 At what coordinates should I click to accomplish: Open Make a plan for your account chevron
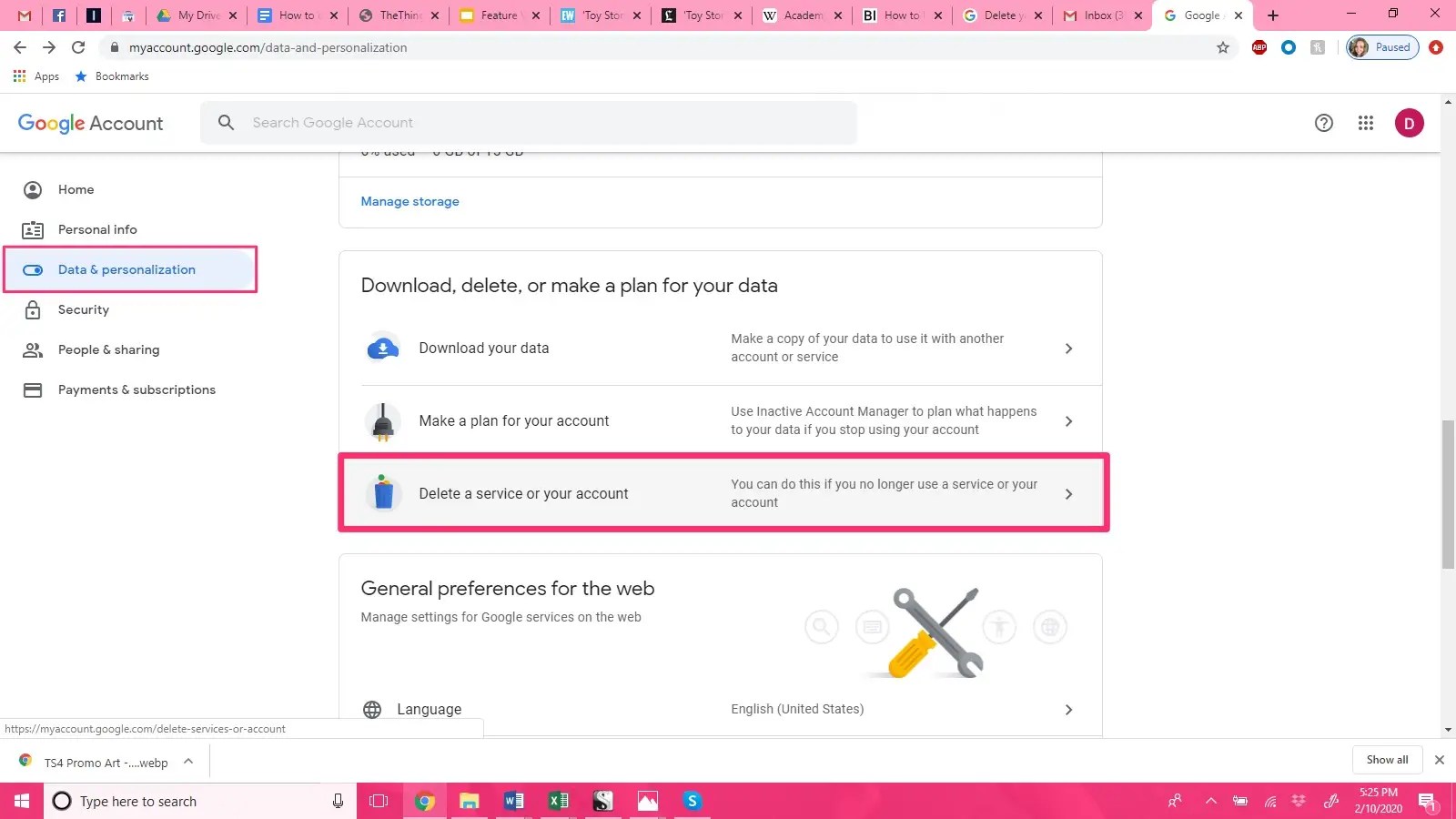(x=1068, y=421)
